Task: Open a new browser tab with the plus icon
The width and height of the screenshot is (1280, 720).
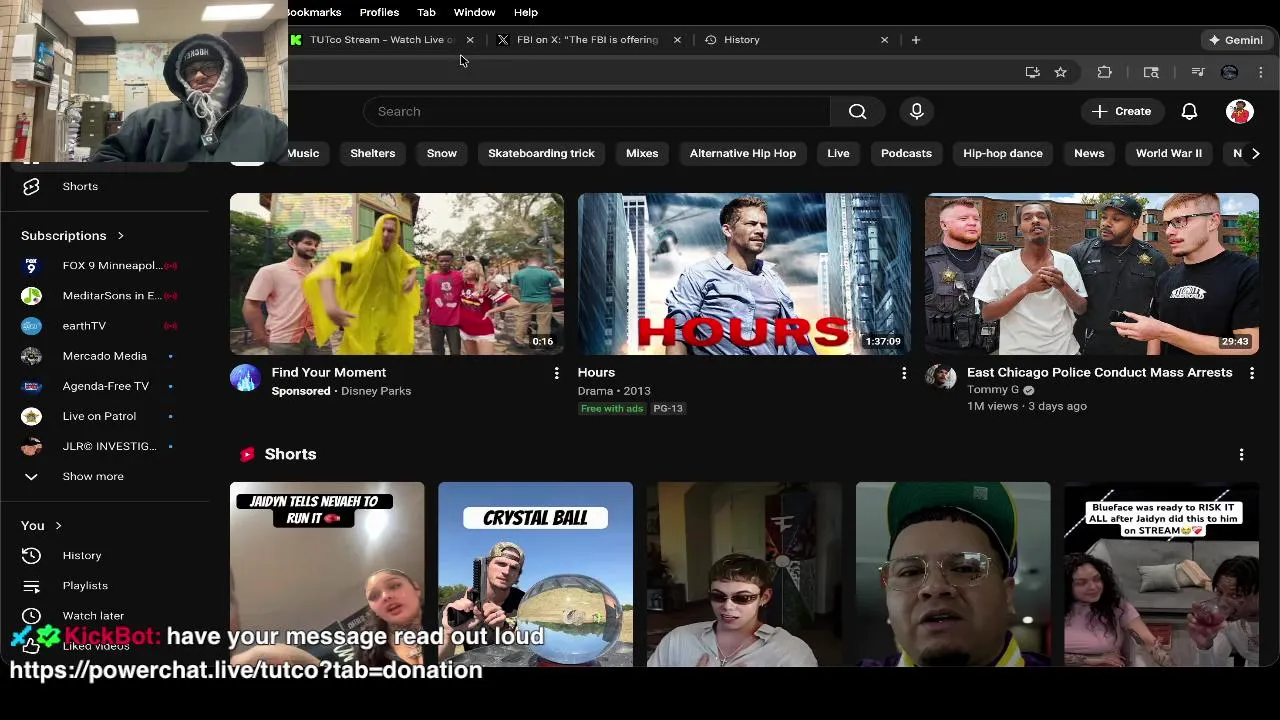Action: tap(915, 40)
